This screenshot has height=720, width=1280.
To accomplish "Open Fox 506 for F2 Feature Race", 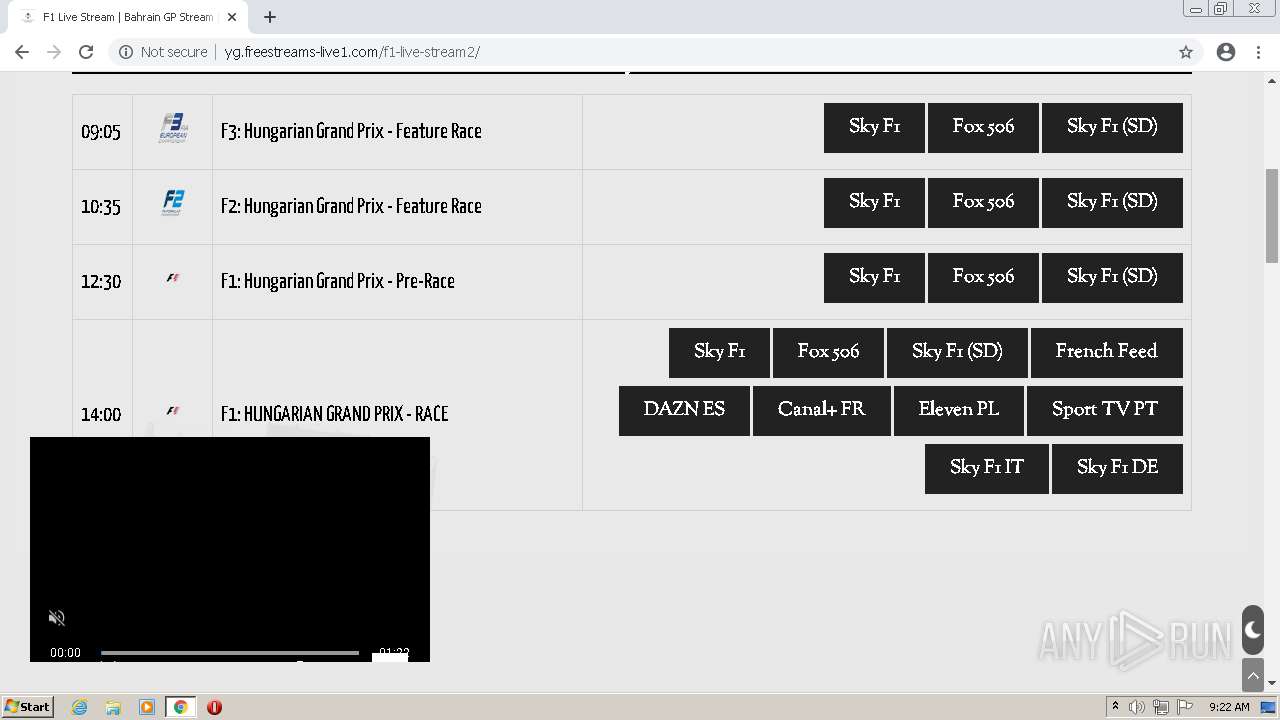I will coord(983,203).
